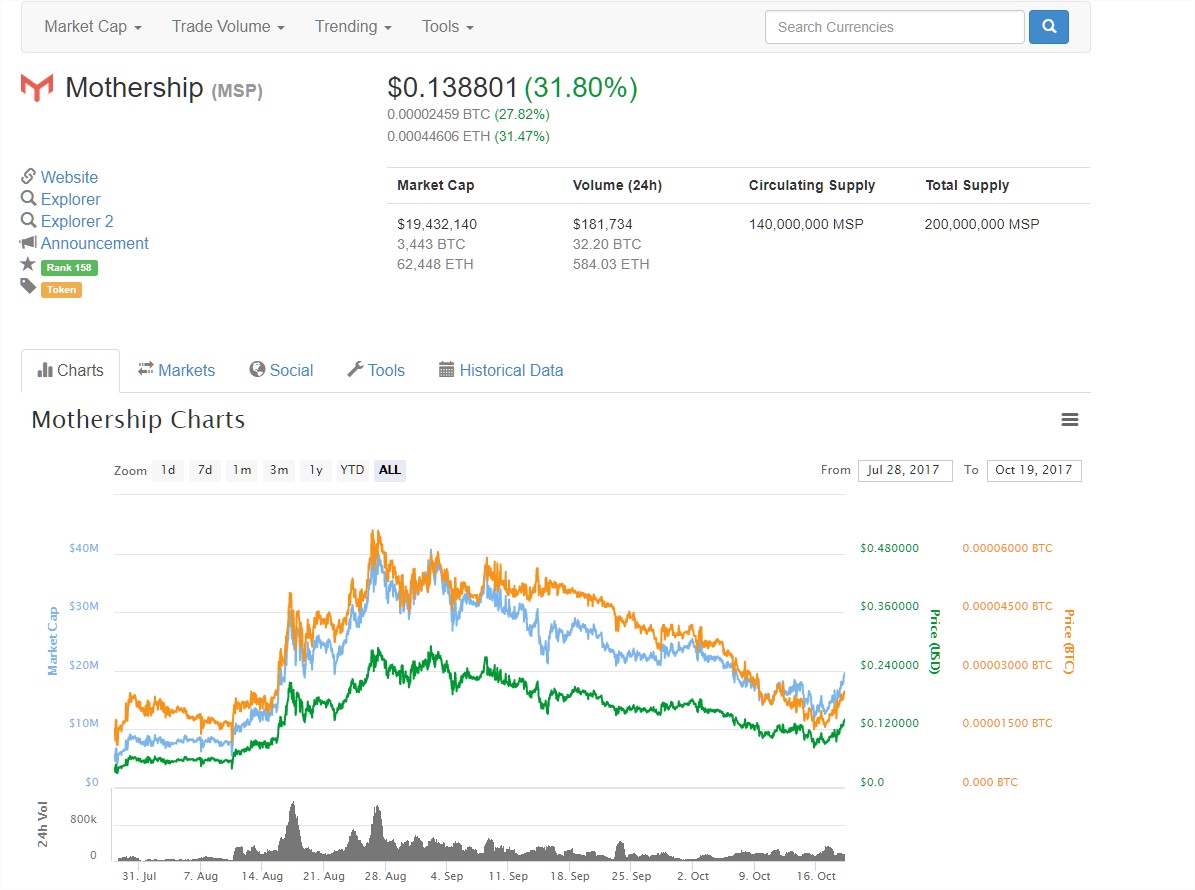Viewport: 1195px width, 890px height.
Task: Set chart zoom to 7d
Action: point(205,470)
